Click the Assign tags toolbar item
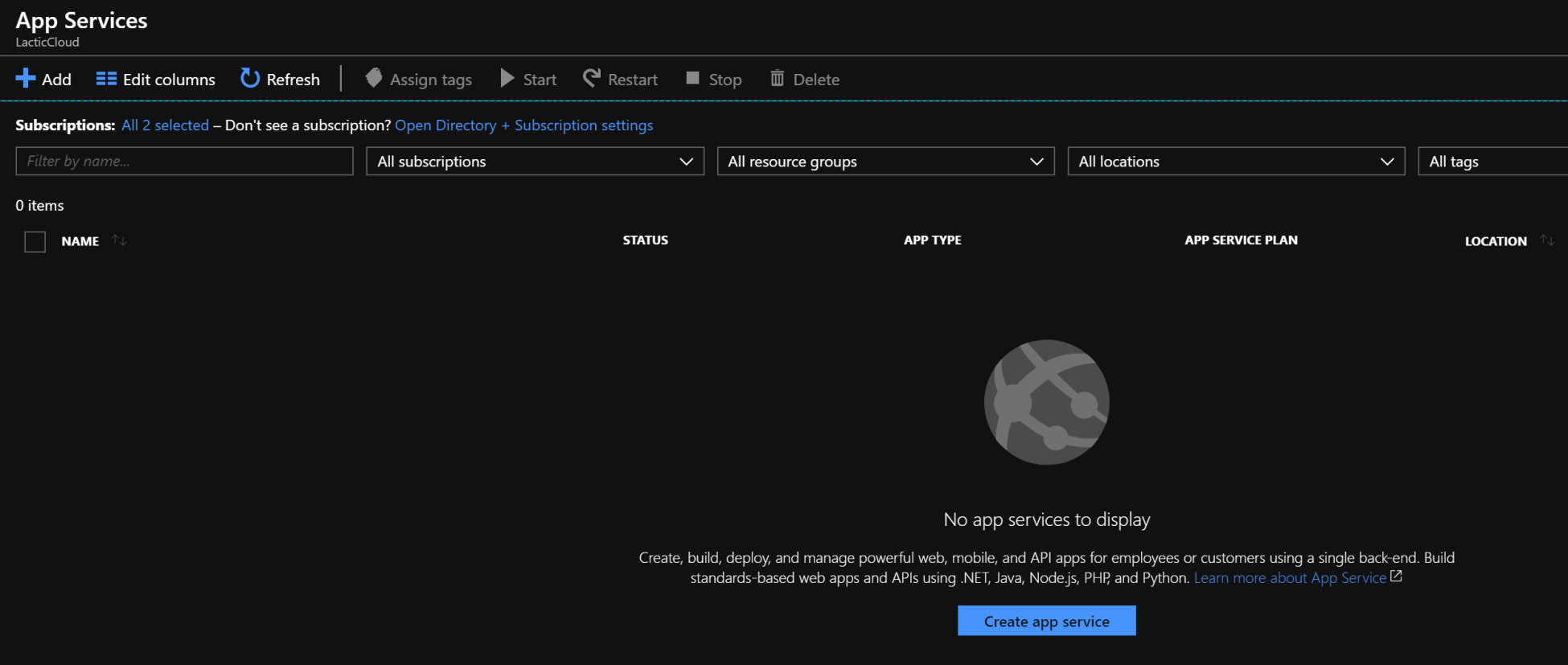This screenshot has height=665, width=1568. click(x=418, y=79)
